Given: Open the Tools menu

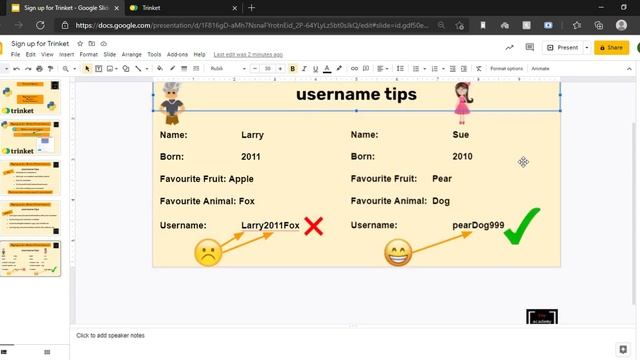Looking at the screenshot, I should tap(154, 54).
